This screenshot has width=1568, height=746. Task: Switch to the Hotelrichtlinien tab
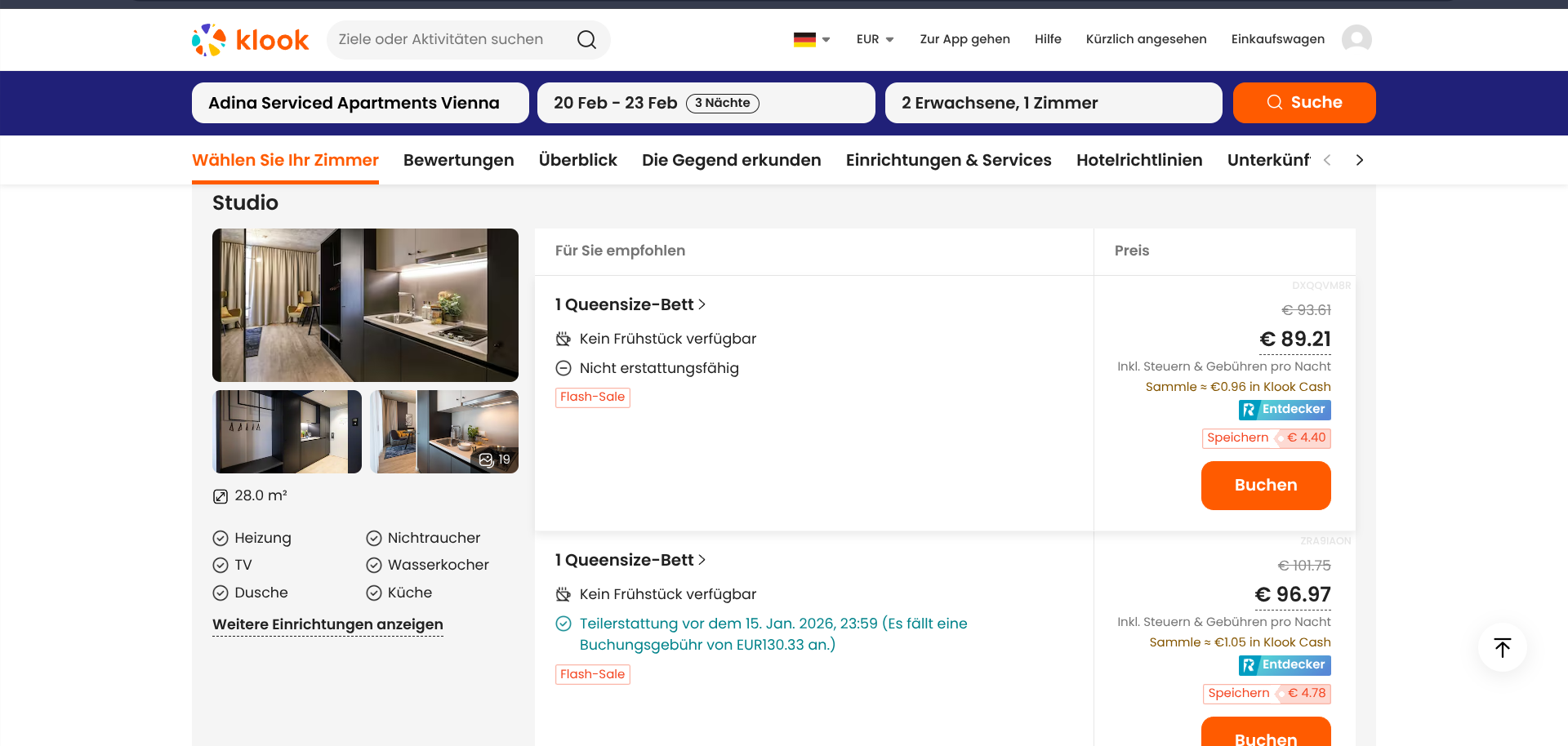[1138, 160]
